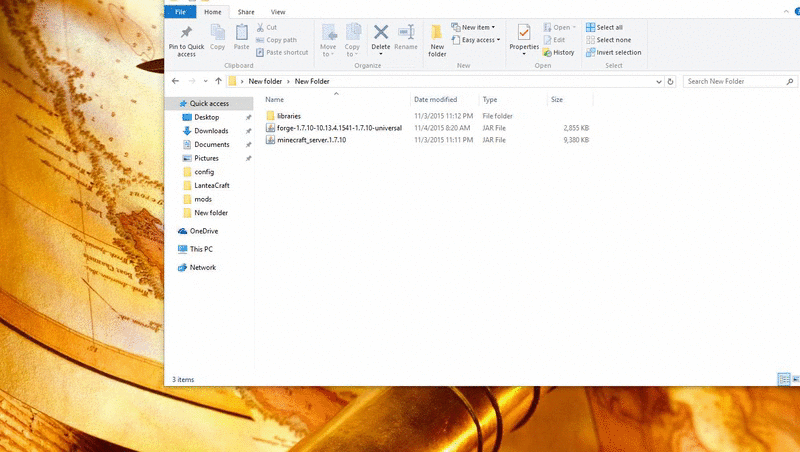Open the New item dropdown
Image resolution: width=800 pixels, height=452 pixels.
click(473, 27)
